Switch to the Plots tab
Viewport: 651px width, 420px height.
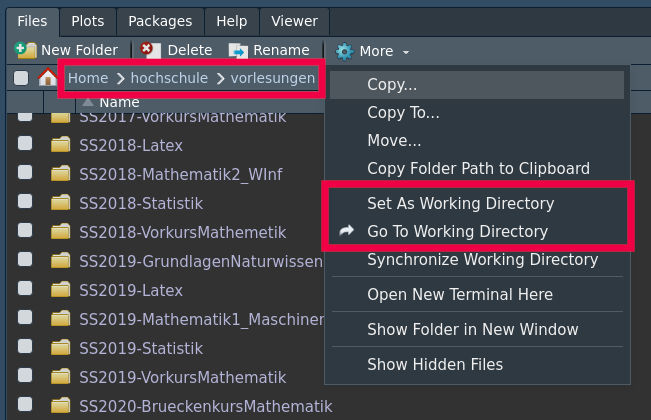(87, 21)
